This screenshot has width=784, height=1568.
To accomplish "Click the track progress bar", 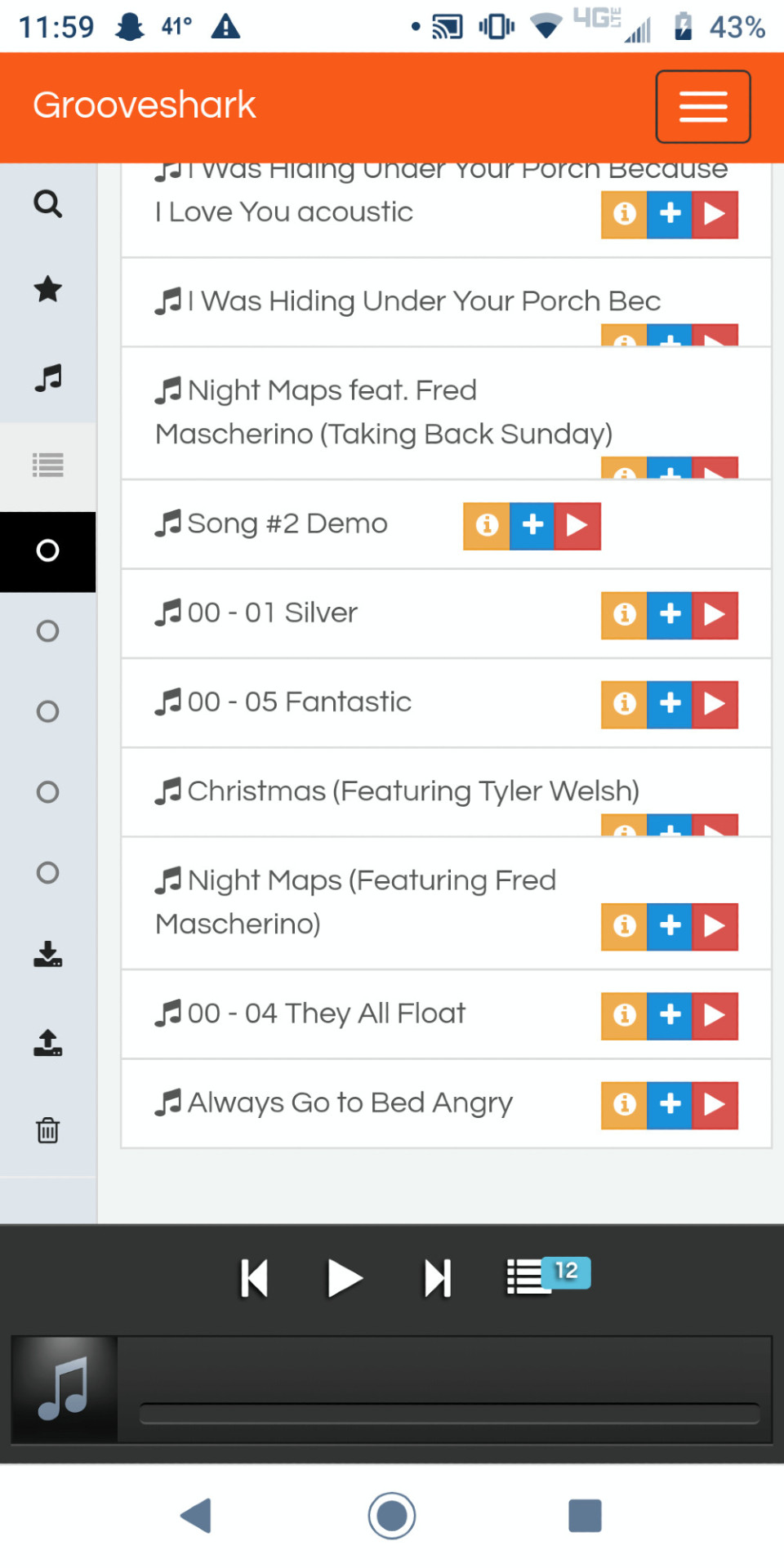I will click(449, 1414).
